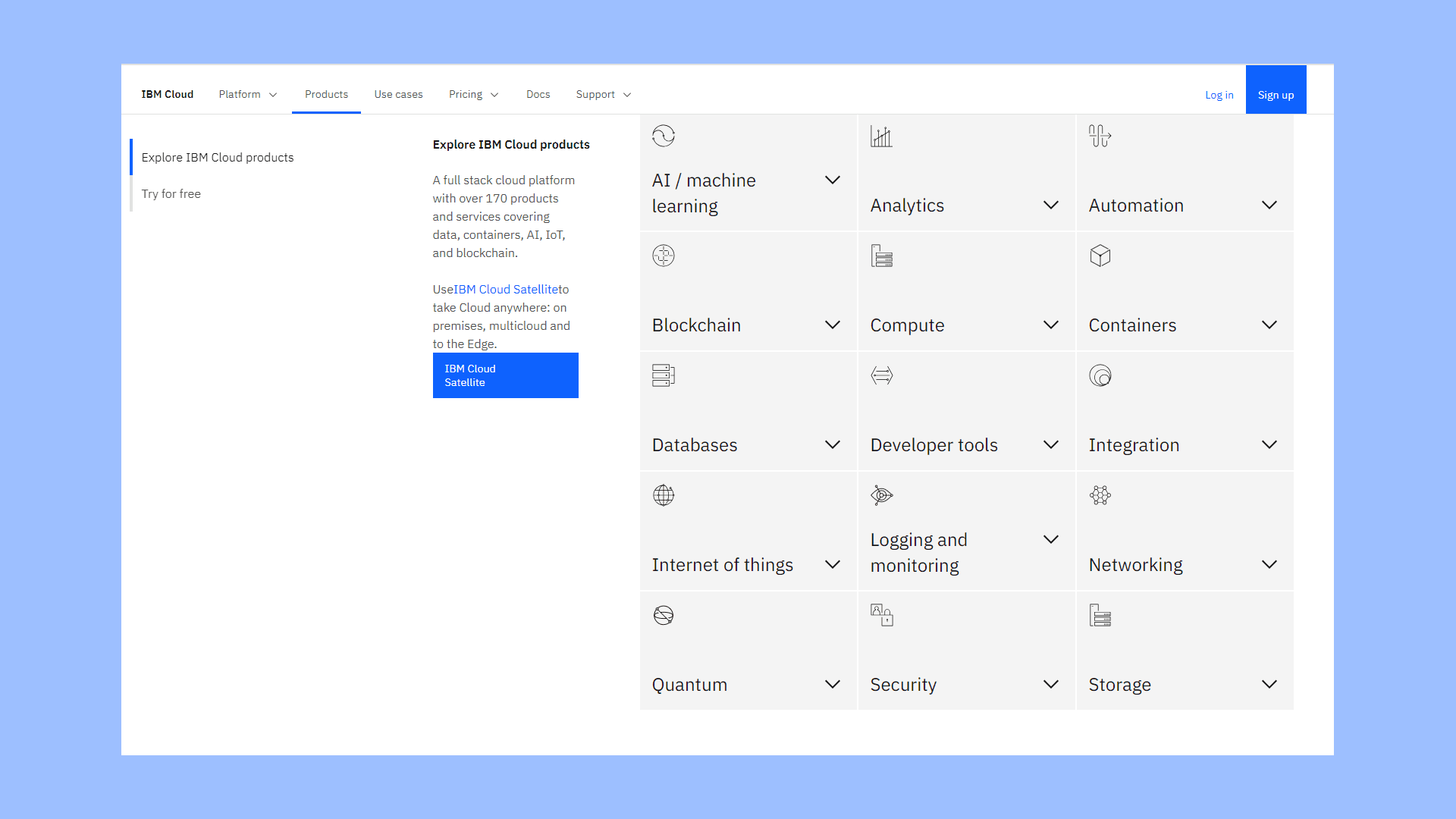Click the Log in link

[x=1219, y=95]
